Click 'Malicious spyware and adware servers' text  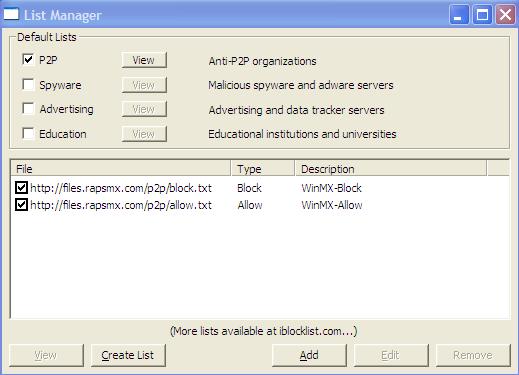301,85
